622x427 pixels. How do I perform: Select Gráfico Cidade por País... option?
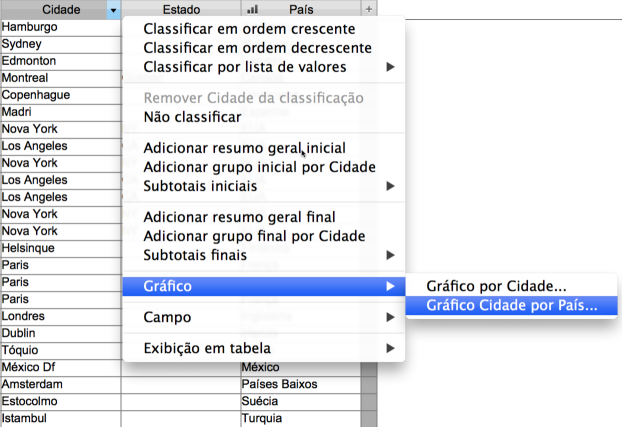coord(511,305)
